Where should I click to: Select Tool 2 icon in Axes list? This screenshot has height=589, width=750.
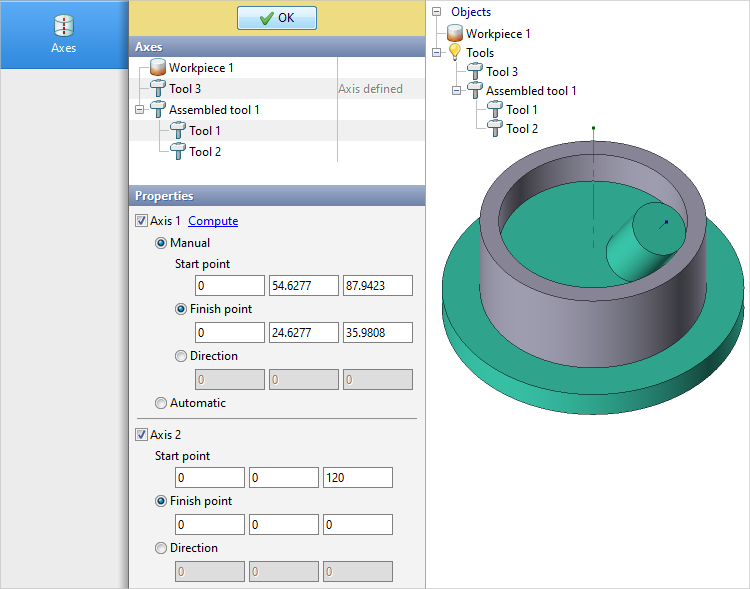point(178,151)
